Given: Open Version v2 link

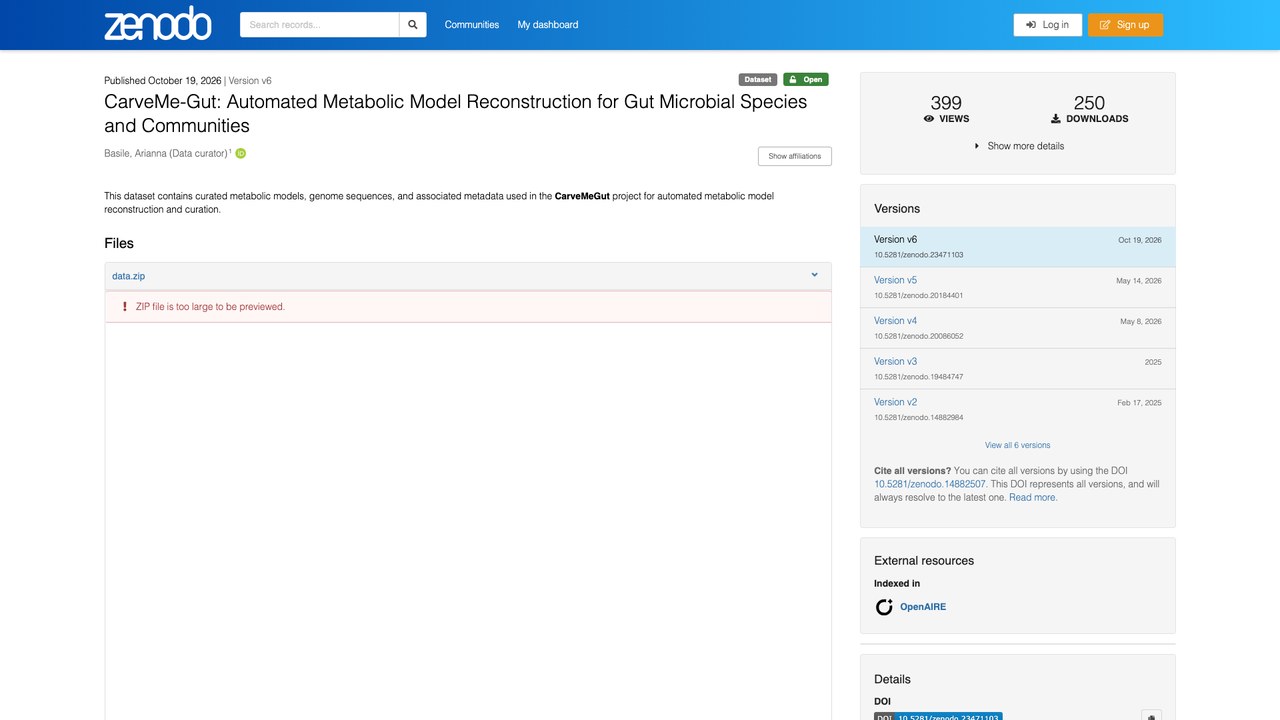Looking at the screenshot, I should 895,402.
